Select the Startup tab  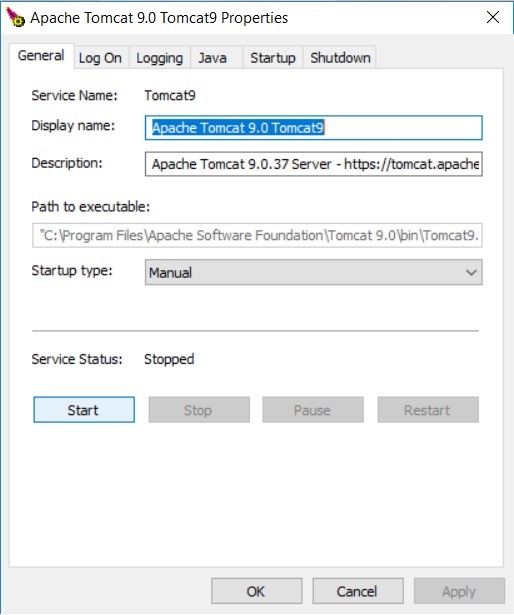[x=273, y=58]
